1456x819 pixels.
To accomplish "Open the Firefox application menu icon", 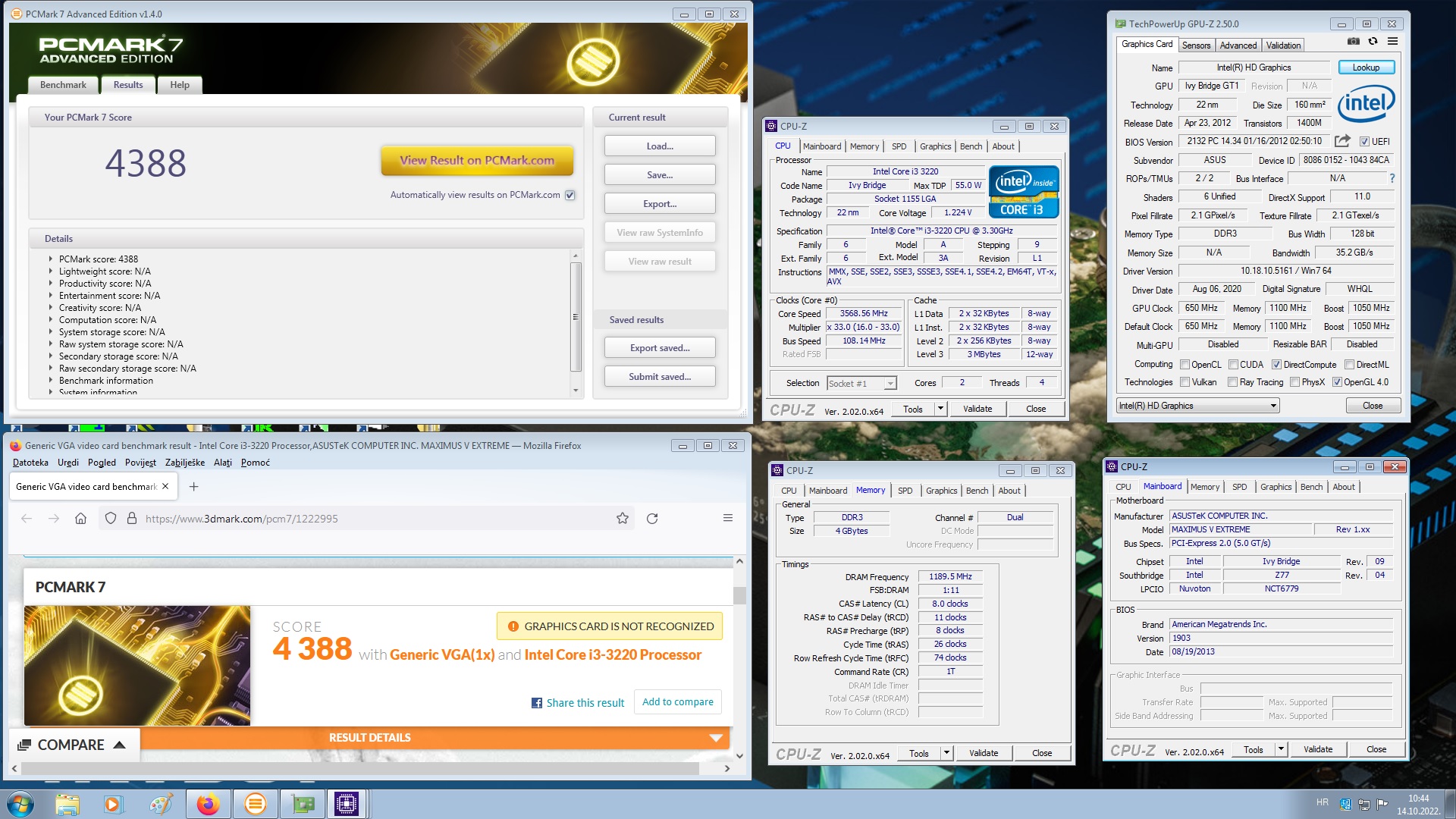I will coord(728,518).
